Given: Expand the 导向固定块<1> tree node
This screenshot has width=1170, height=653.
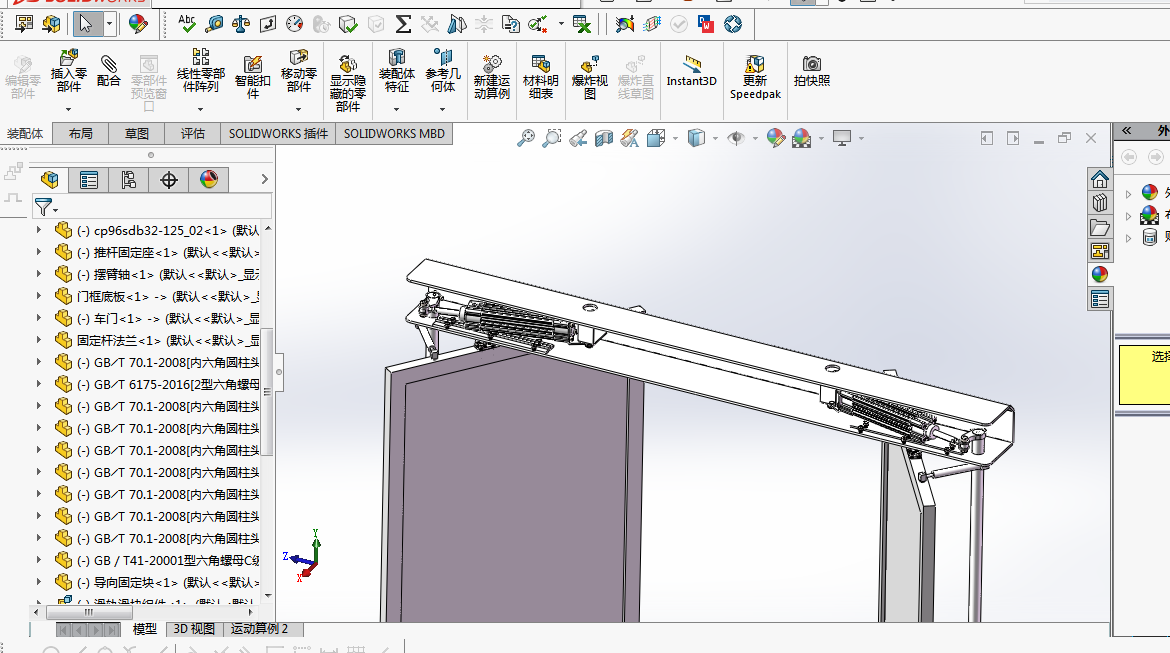Looking at the screenshot, I should (x=39, y=581).
